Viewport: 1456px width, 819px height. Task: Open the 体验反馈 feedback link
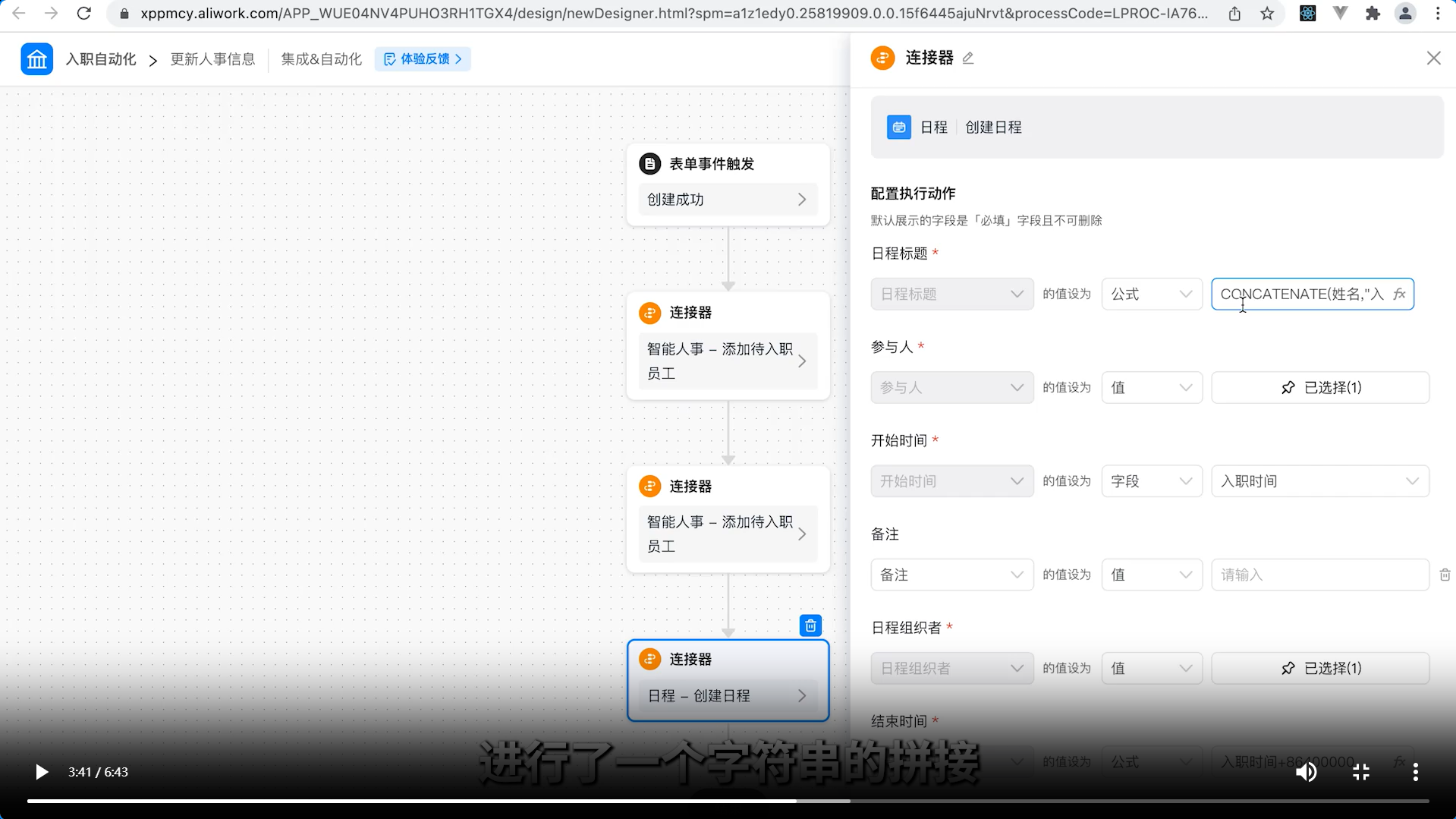(x=423, y=59)
